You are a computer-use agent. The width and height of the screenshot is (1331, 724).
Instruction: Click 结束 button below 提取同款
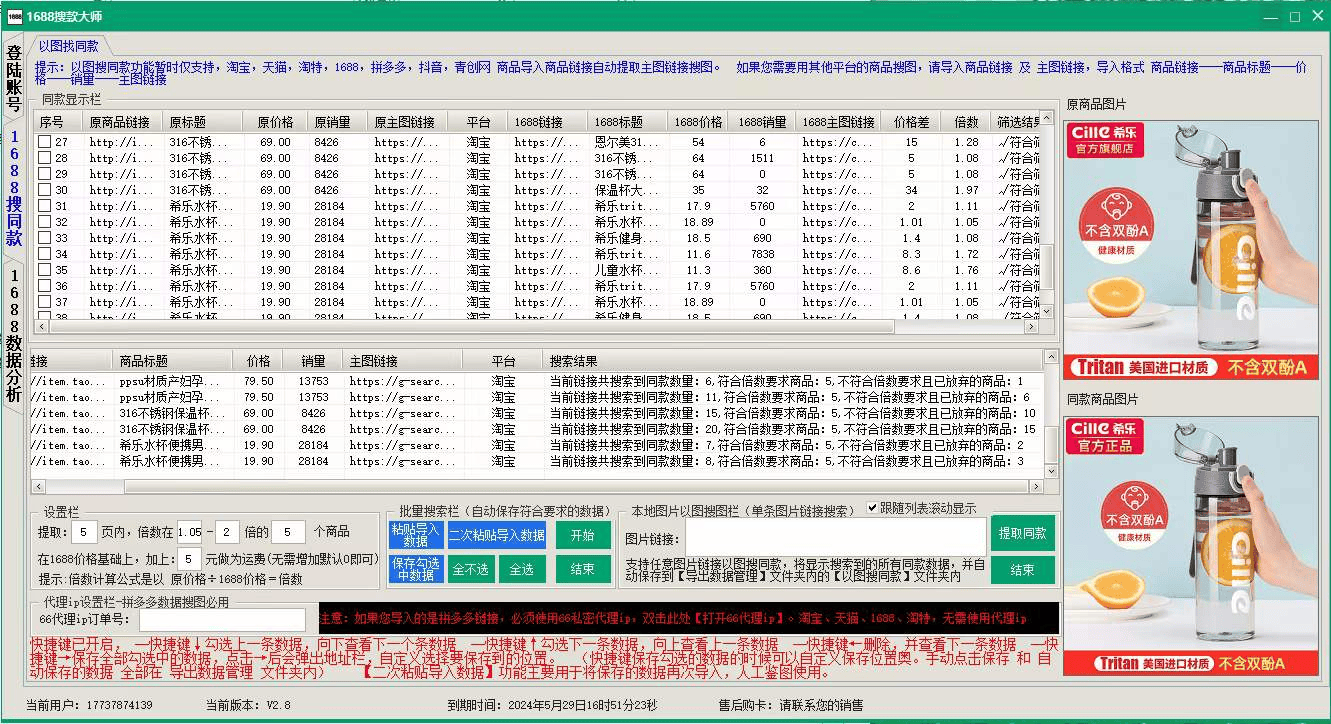1023,570
